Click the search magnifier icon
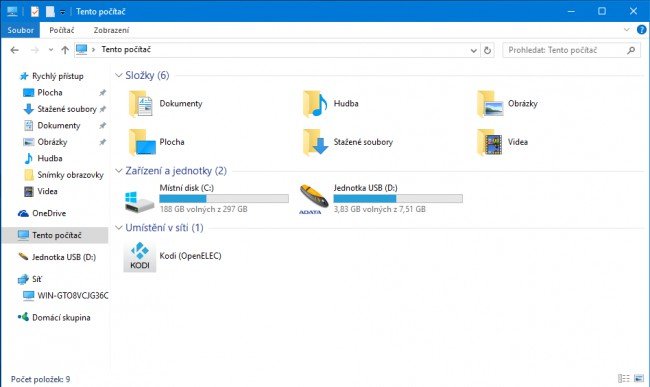 pyautogui.click(x=631, y=50)
